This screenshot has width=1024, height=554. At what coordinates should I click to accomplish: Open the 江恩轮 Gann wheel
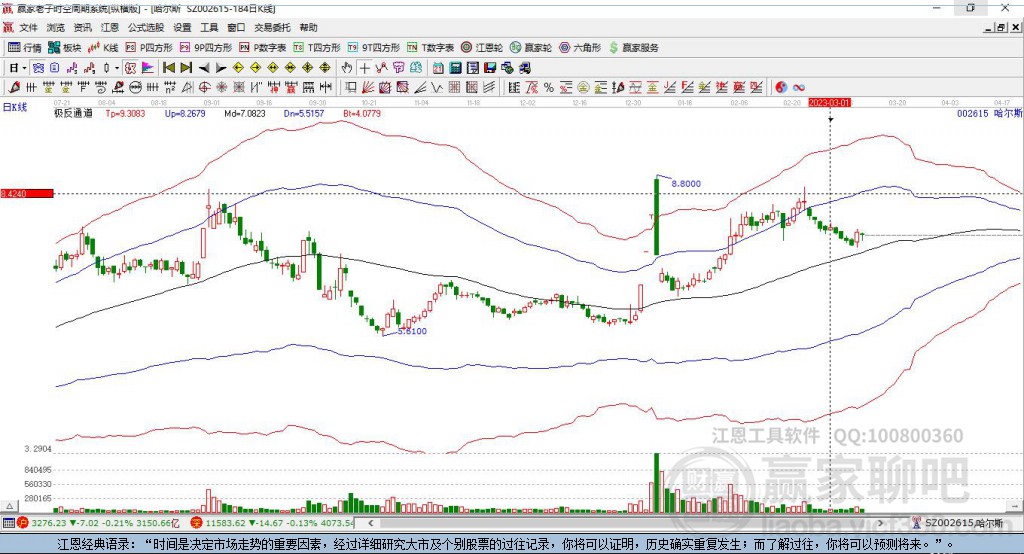(x=482, y=48)
